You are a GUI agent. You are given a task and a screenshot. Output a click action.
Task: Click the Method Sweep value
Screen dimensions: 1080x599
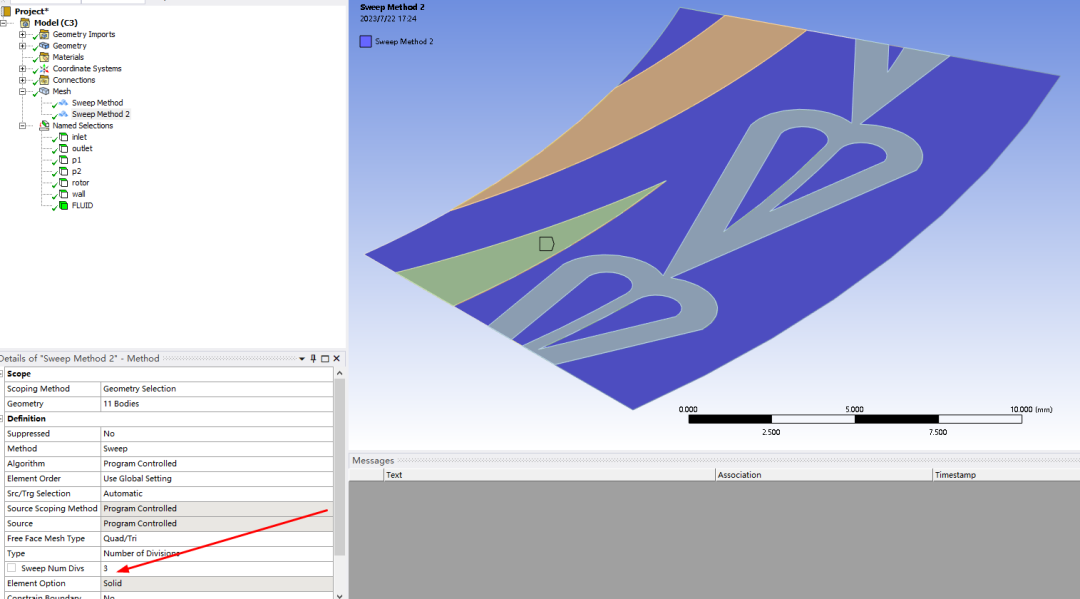tap(217, 448)
